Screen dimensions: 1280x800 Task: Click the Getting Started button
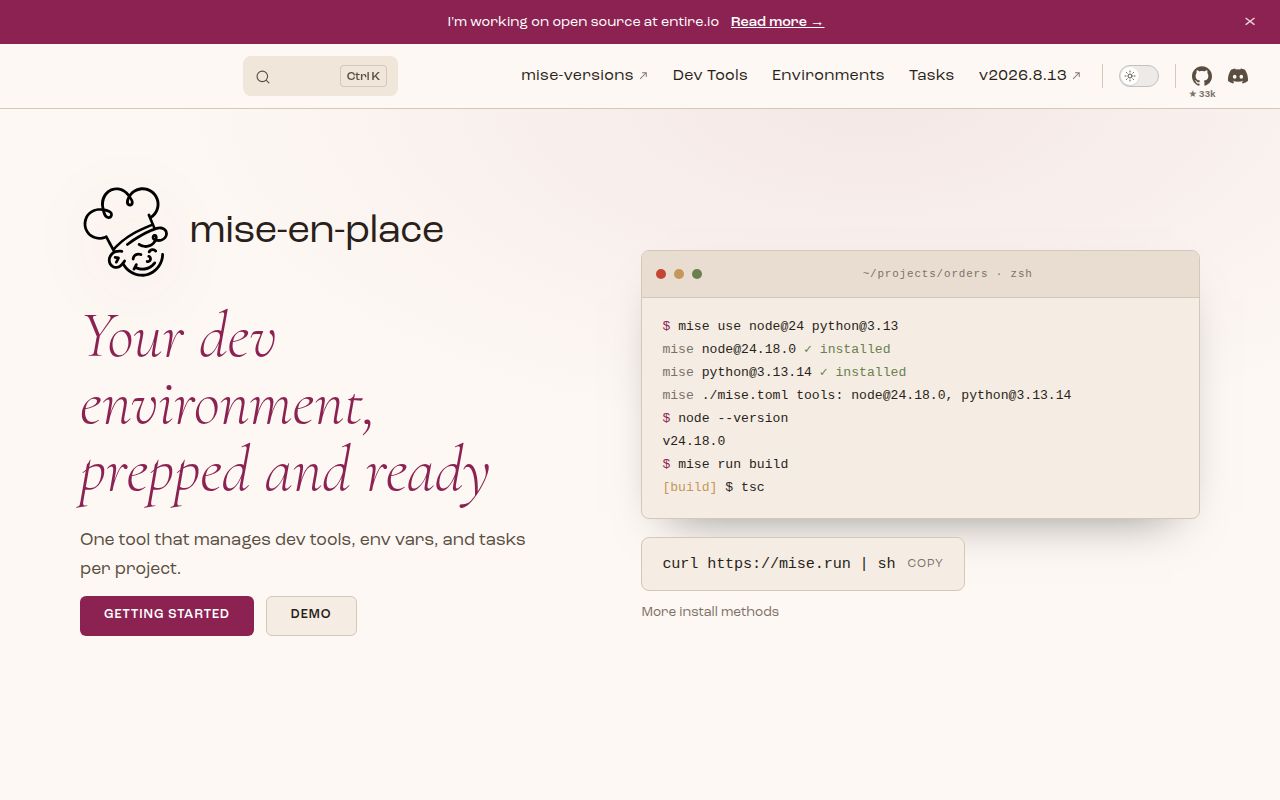(x=167, y=615)
